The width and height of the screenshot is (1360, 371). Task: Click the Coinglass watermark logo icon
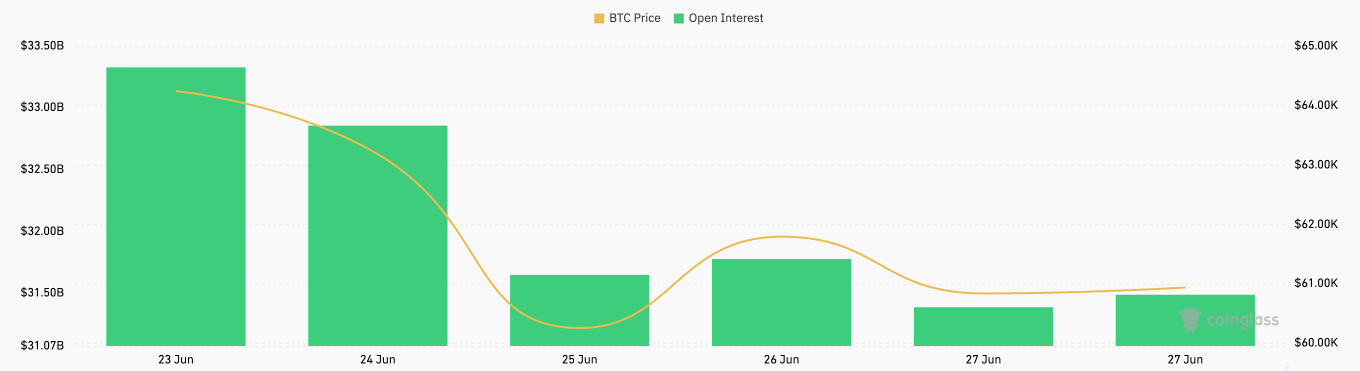pos(1190,319)
